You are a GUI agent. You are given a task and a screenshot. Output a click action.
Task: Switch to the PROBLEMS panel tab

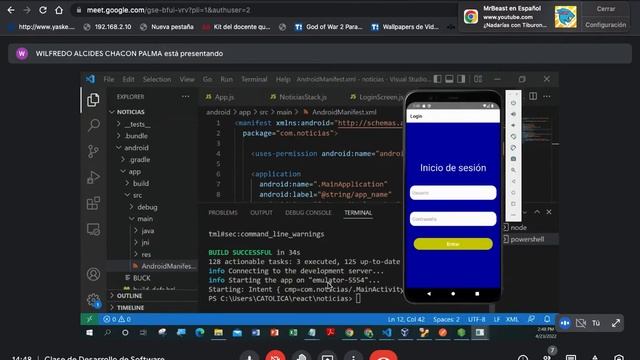click(x=223, y=213)
